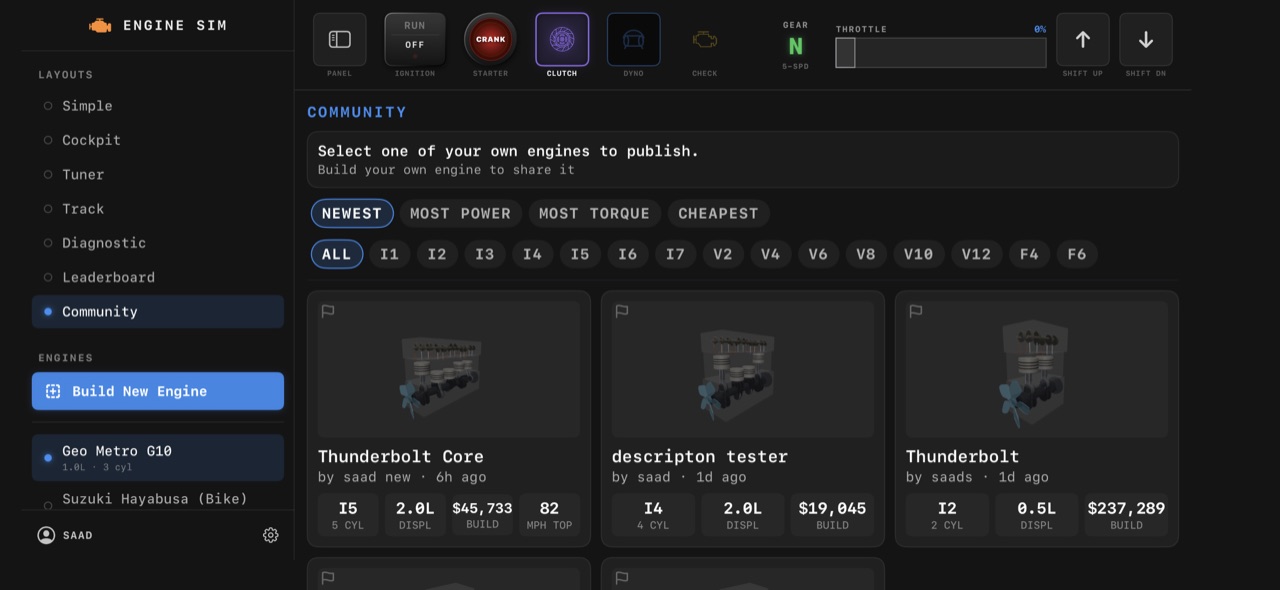Click the publish engine prompt box
Screen dimensions: 1280x590
tap(743, 160)
